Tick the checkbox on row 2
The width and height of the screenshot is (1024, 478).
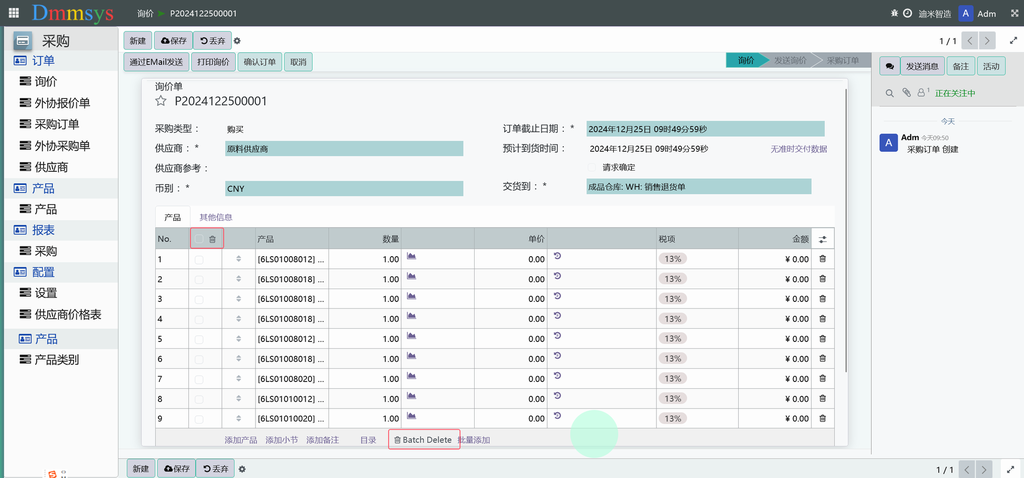(x=199, y=279)
